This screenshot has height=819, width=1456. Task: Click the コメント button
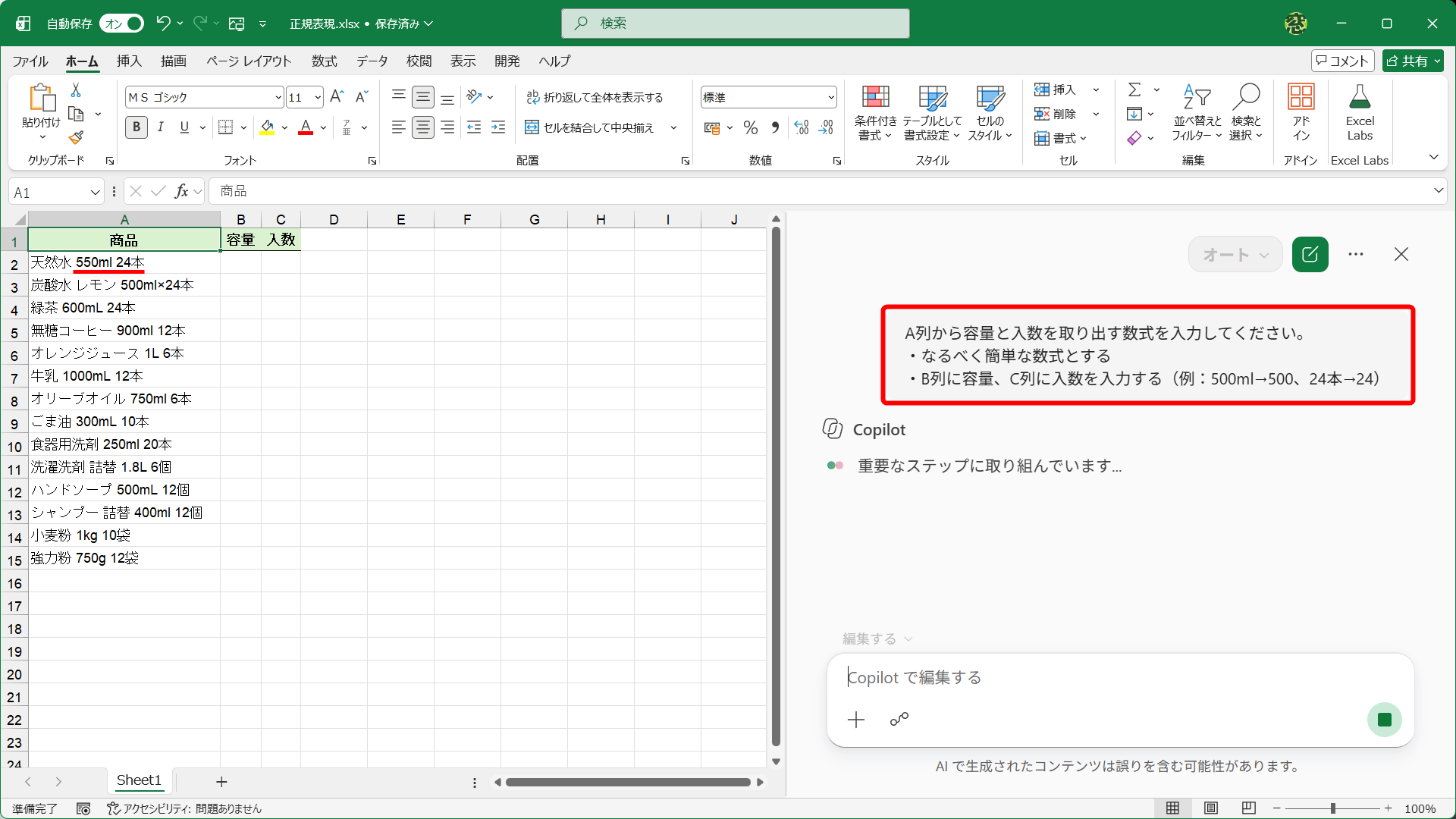[x=1342, y=61]
